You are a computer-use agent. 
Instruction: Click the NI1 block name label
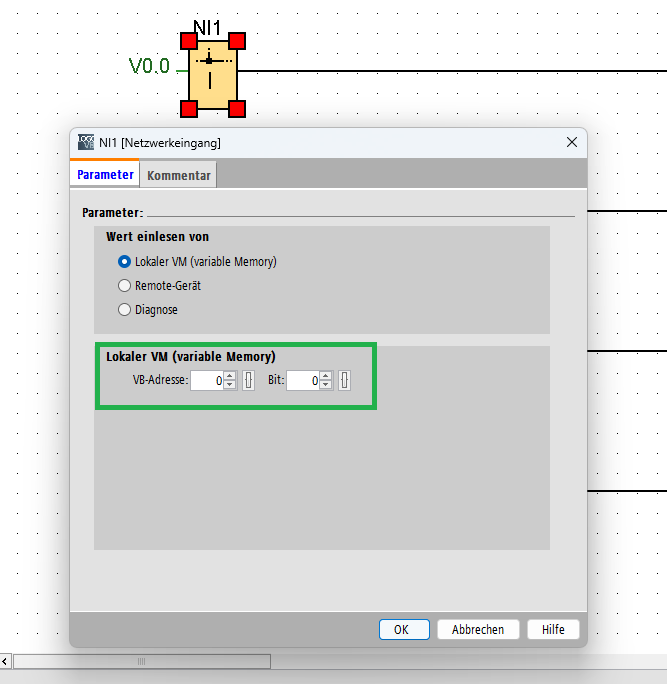pos(207,28)
